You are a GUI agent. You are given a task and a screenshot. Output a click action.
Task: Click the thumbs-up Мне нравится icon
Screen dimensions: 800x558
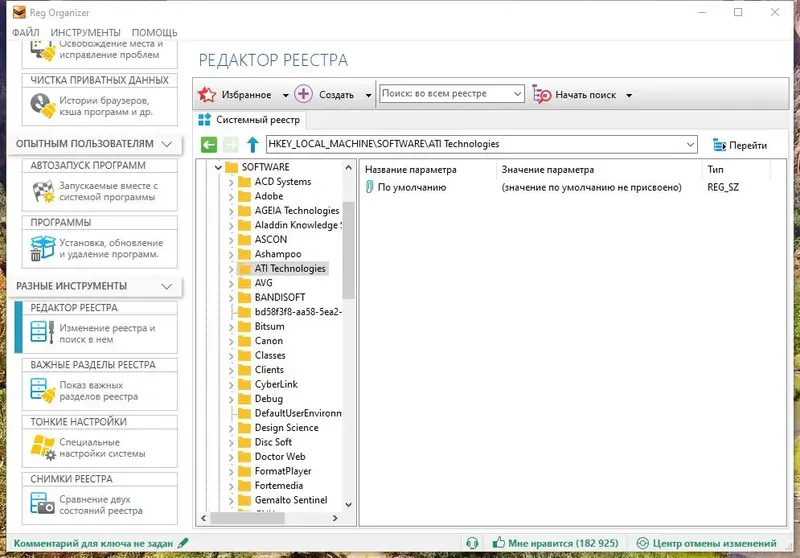(498, 543)
